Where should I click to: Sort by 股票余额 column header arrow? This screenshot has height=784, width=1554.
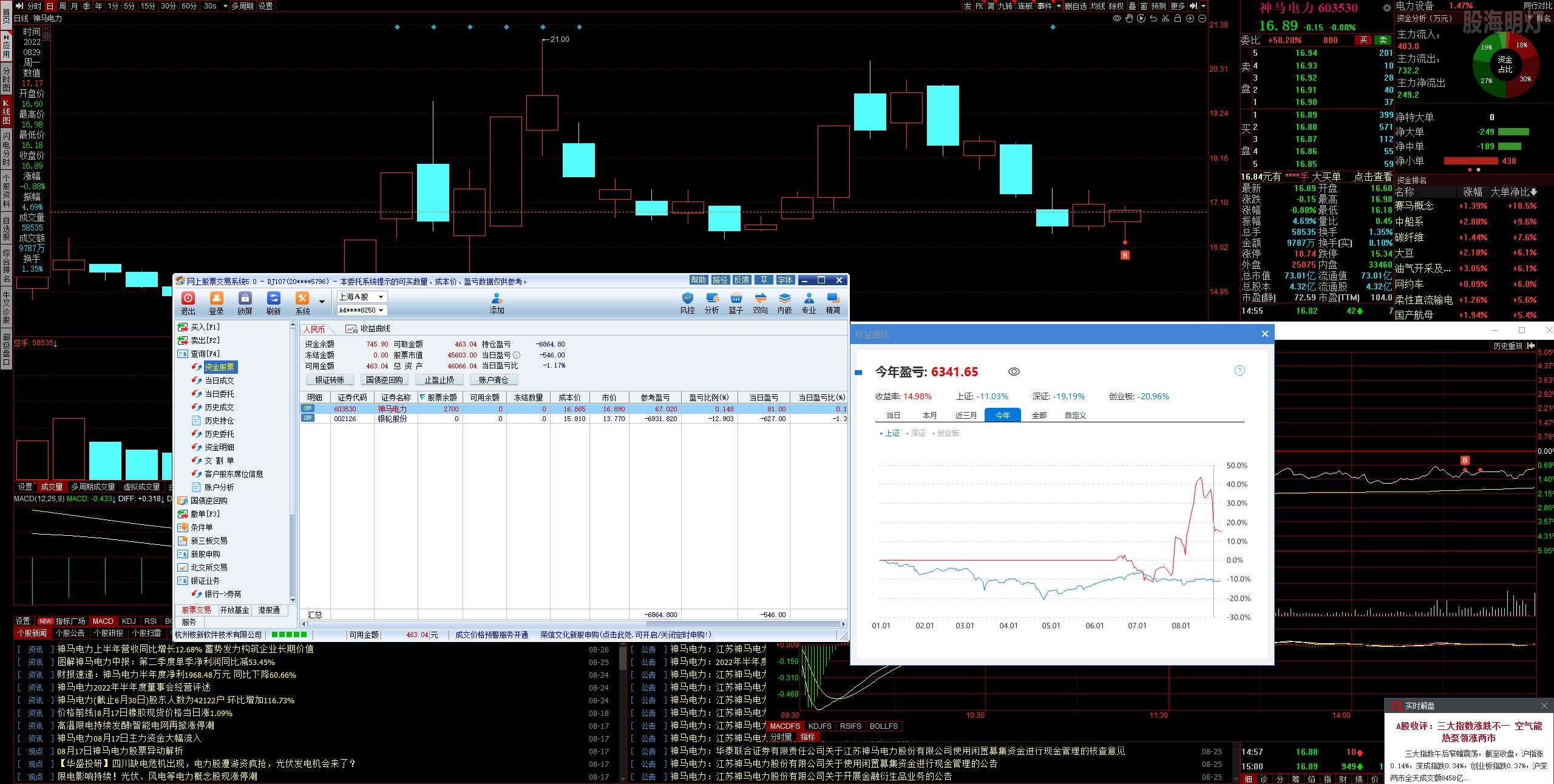[x=422, y=397]
